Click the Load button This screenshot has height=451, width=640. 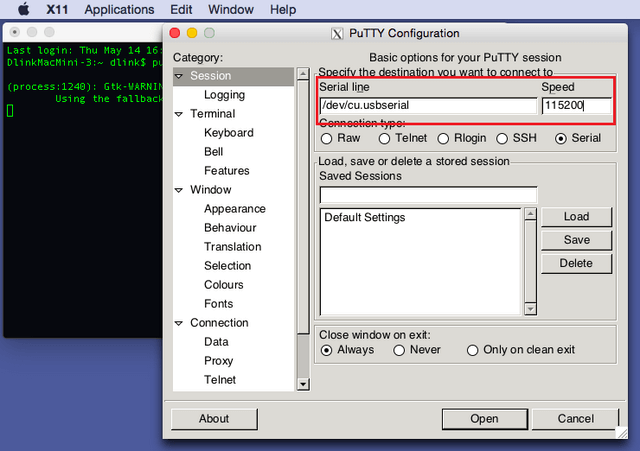(576, 216)
